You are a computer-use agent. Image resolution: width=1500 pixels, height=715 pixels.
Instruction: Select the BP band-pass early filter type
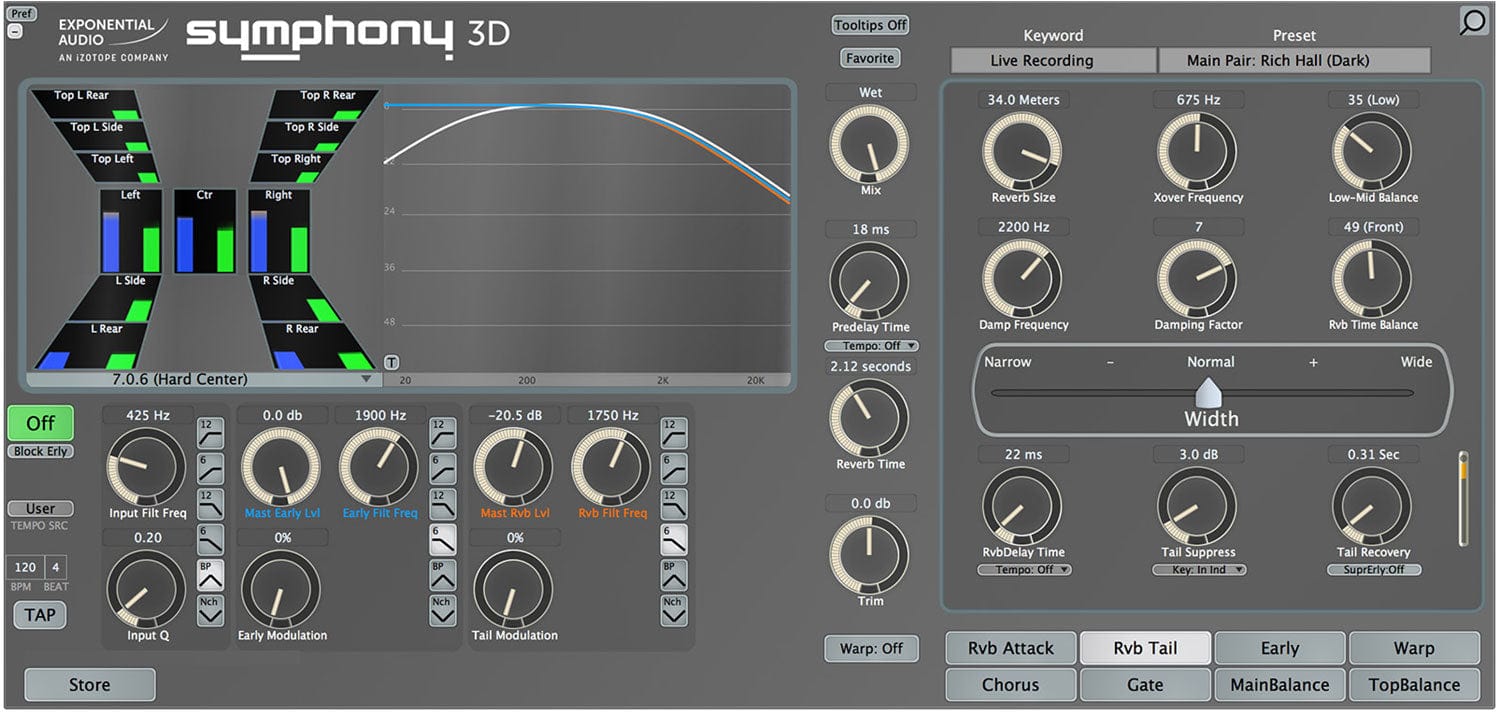click(x=442, y=575)
